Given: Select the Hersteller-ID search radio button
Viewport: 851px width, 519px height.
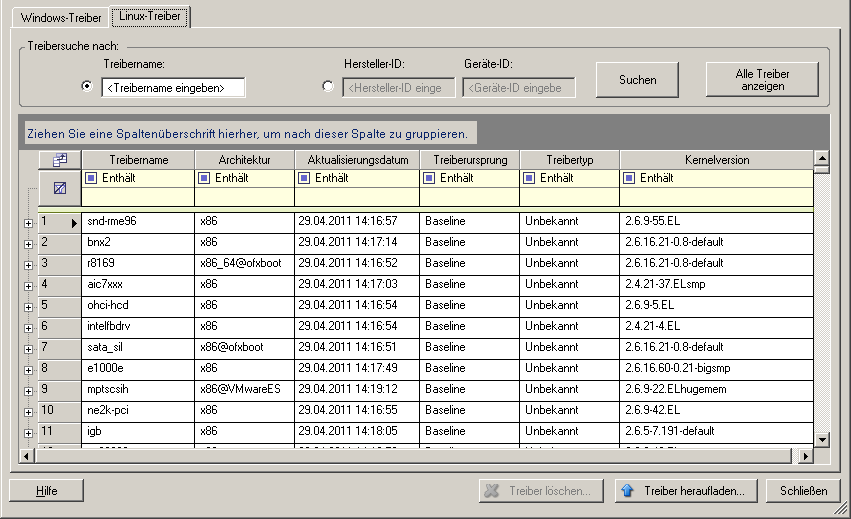Looking at the screenshot, I should click(328, 87).
